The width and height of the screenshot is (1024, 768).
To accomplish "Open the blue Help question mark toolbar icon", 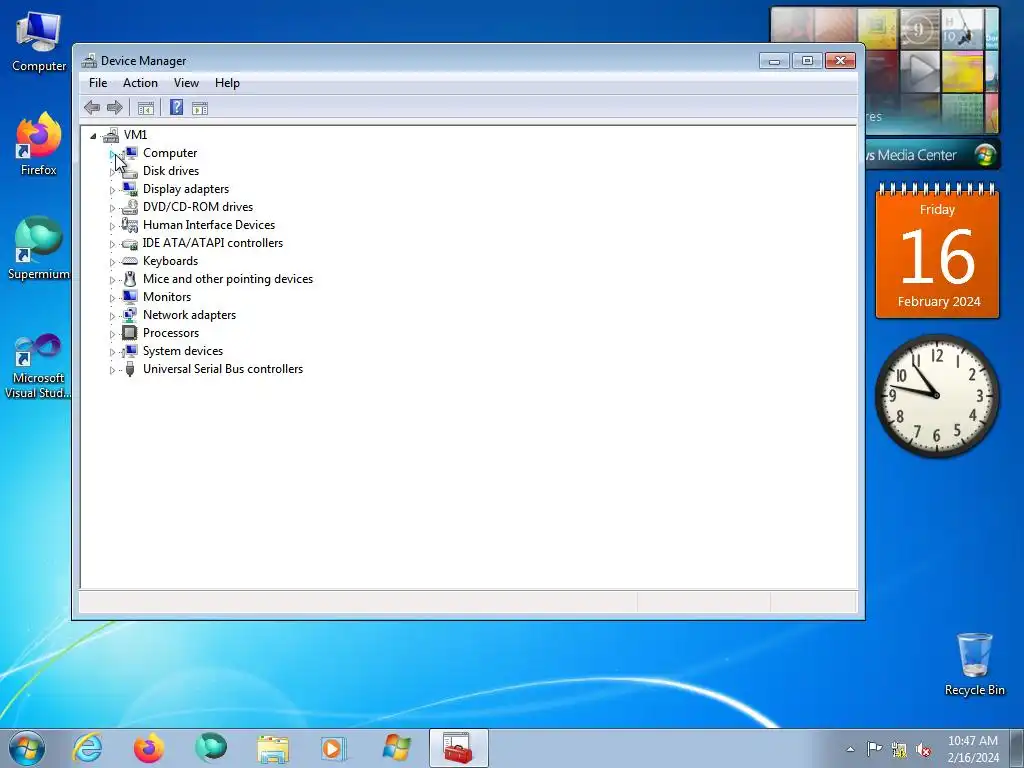I will click(x=176, y=108).
